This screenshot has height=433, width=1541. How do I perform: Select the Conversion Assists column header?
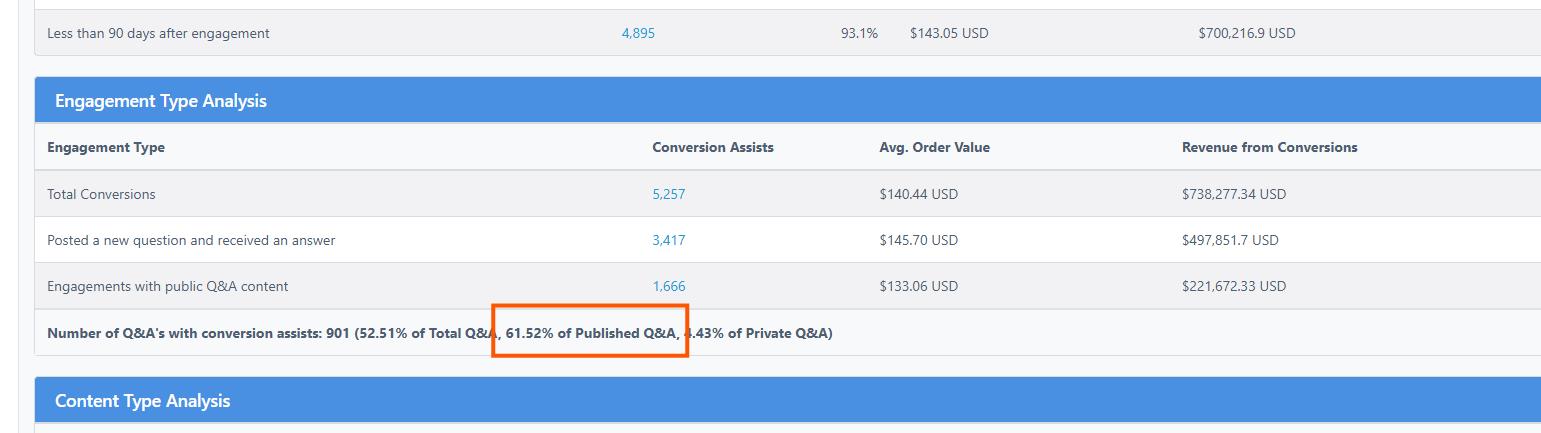pos(713,147)
